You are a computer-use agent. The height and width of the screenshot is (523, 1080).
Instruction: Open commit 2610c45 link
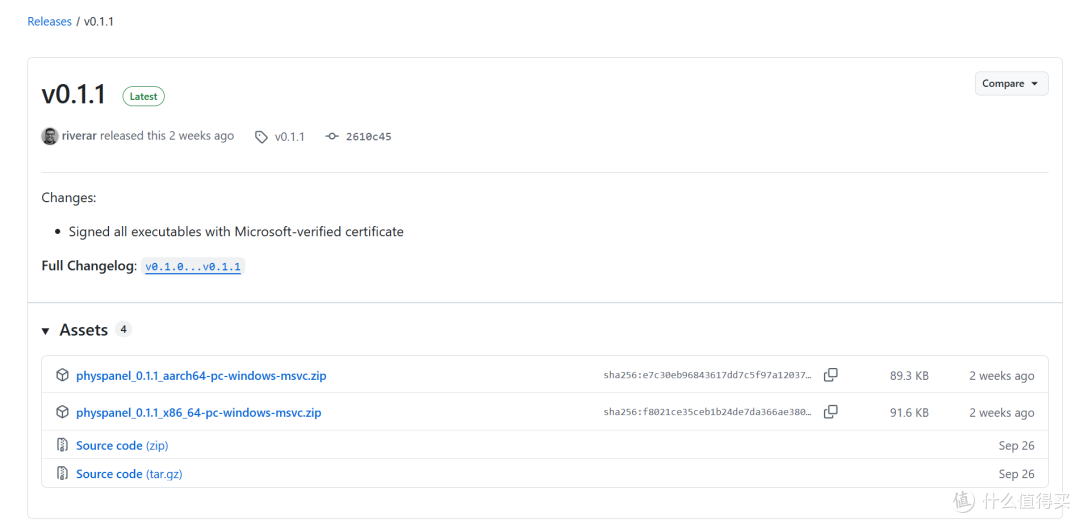368,136
